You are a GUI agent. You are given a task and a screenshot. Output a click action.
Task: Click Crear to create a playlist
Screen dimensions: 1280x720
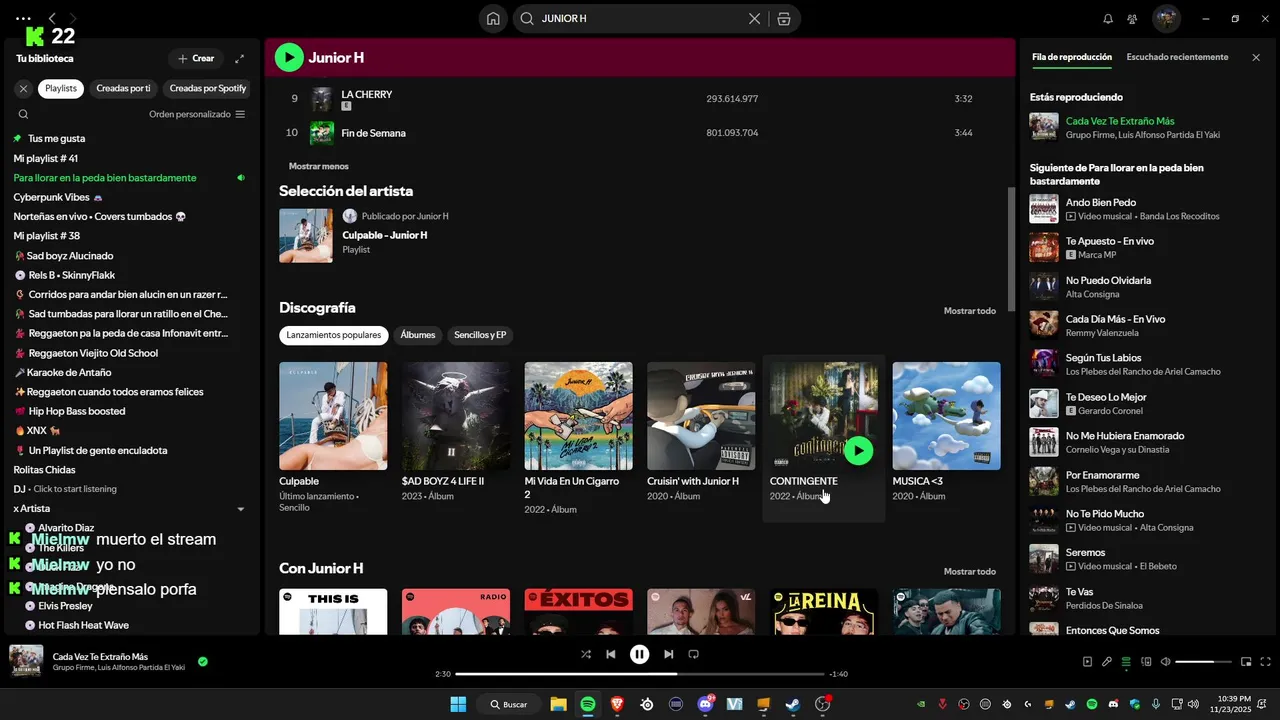196,59
